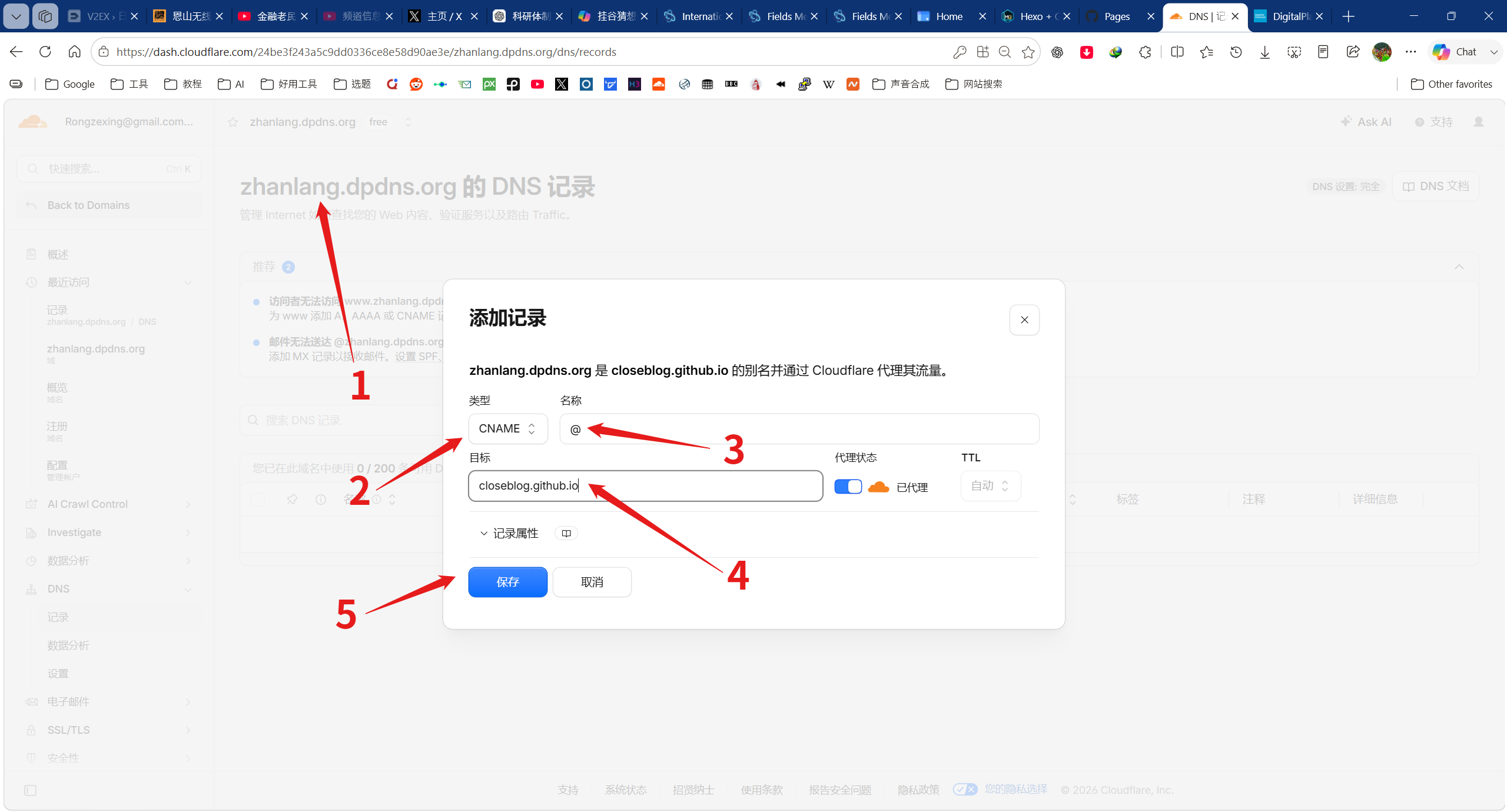Add page to favorites star icon
This screenshot has height=812, width=1507.
pos(1028,52)
